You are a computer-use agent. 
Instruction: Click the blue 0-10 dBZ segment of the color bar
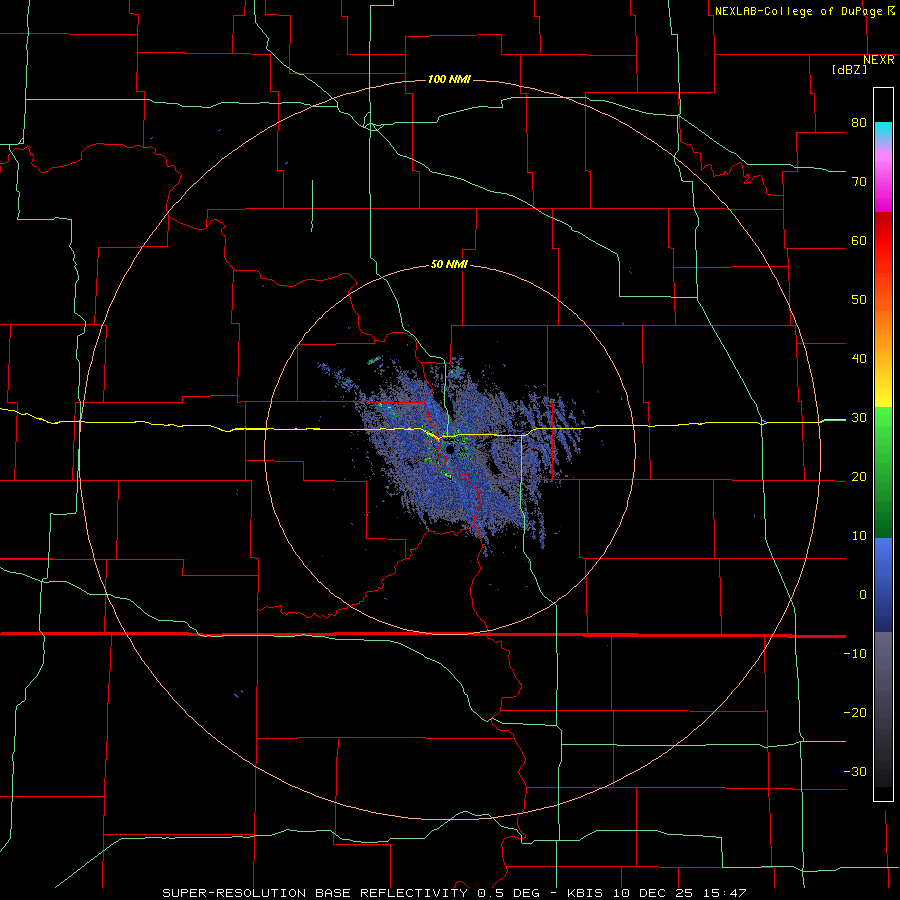883,565
